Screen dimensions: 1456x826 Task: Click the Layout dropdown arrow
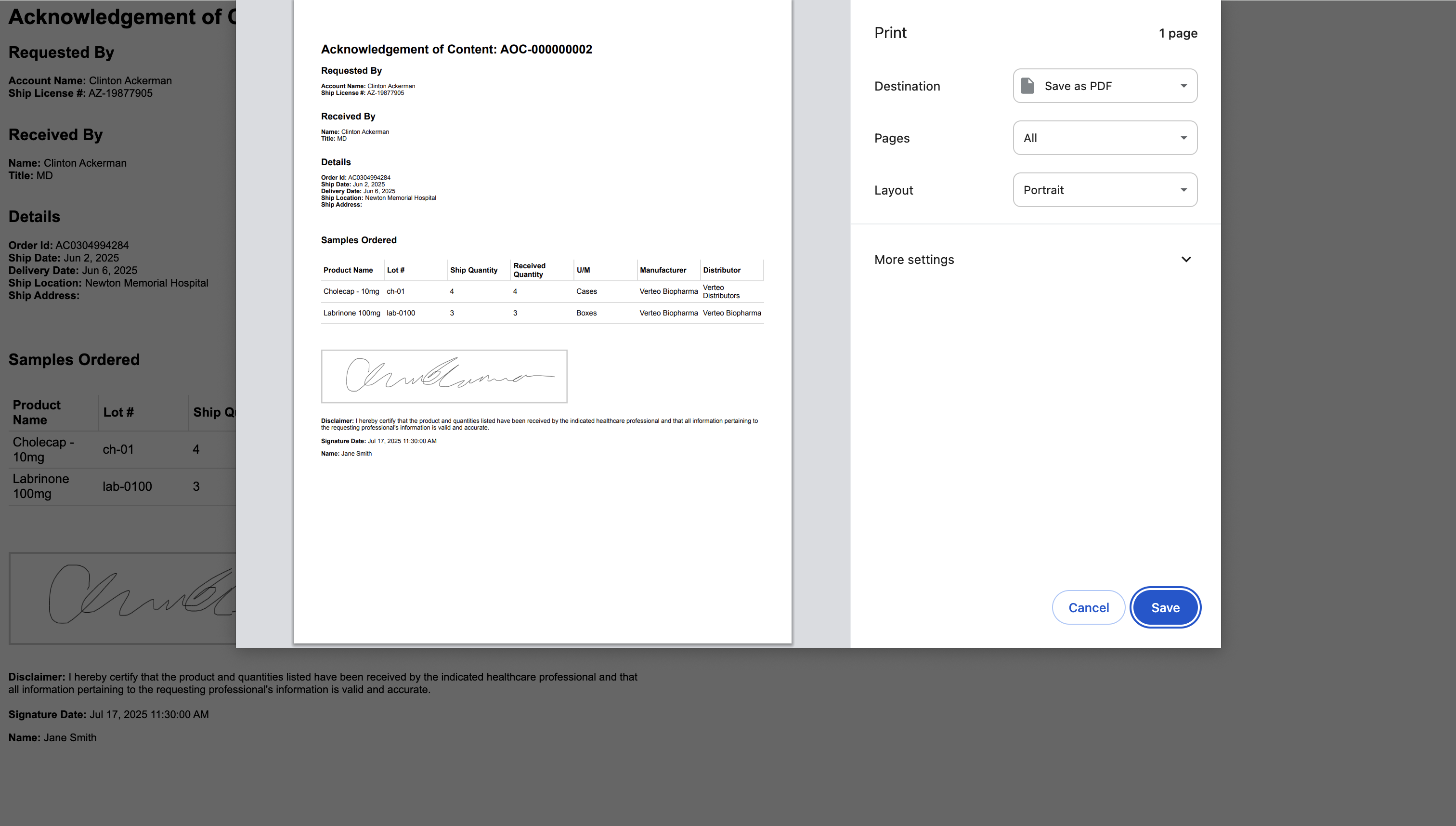click(x=1183, y=190)
